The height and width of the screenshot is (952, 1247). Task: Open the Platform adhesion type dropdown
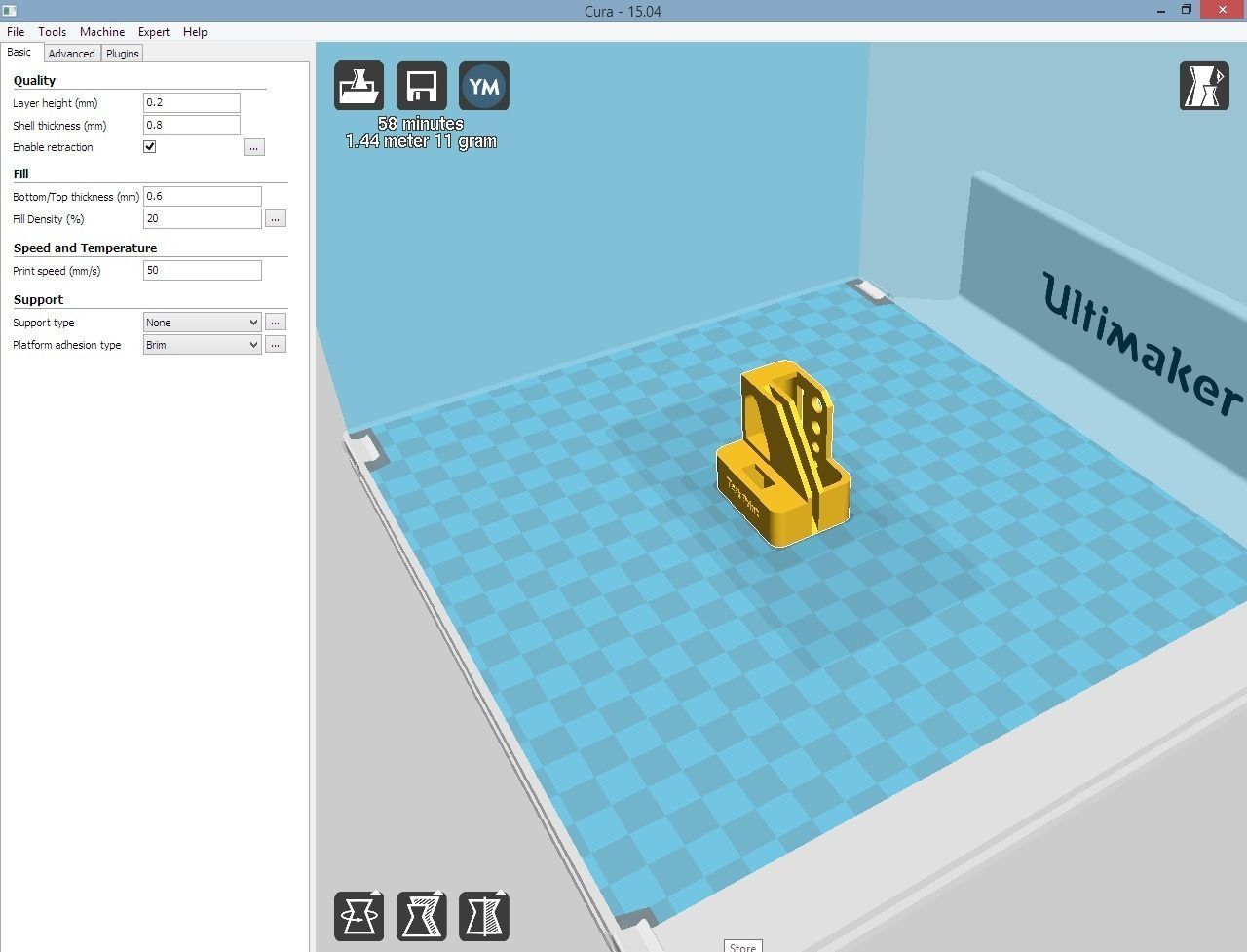pos(201,344)
